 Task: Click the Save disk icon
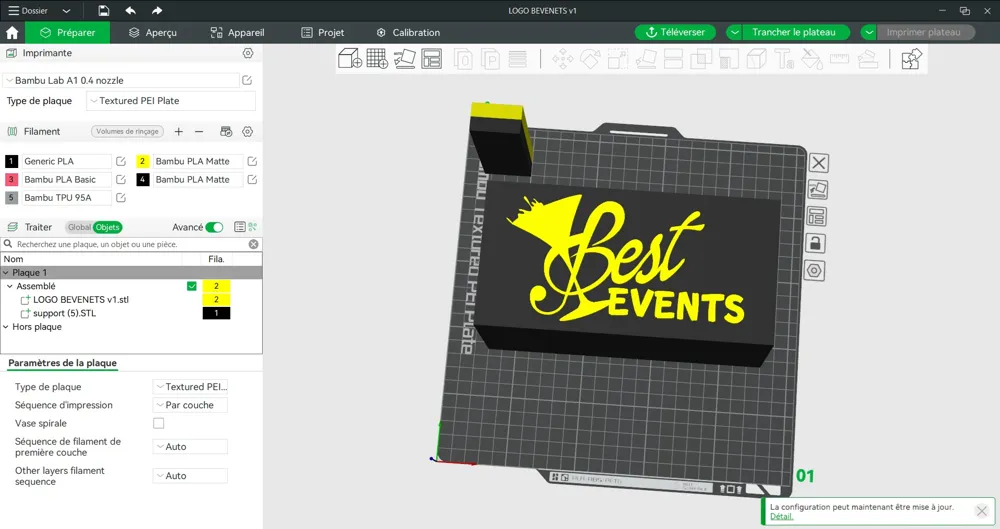tap(103, 11)
